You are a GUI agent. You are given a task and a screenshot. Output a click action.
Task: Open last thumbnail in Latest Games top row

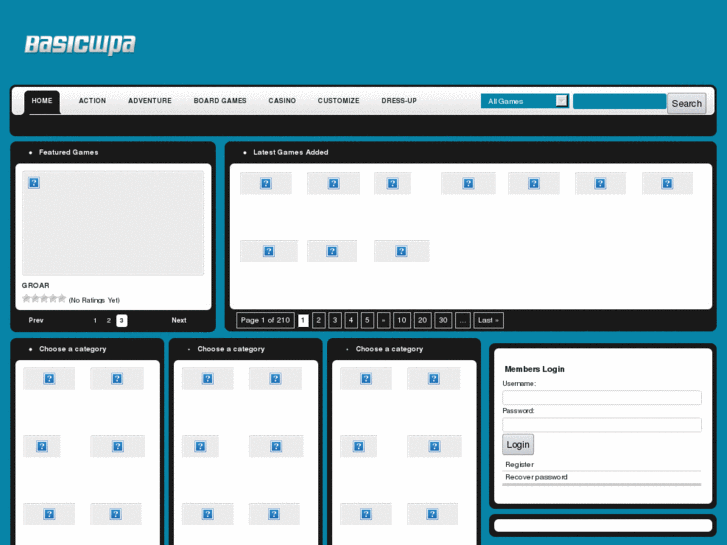coord(667,183)
